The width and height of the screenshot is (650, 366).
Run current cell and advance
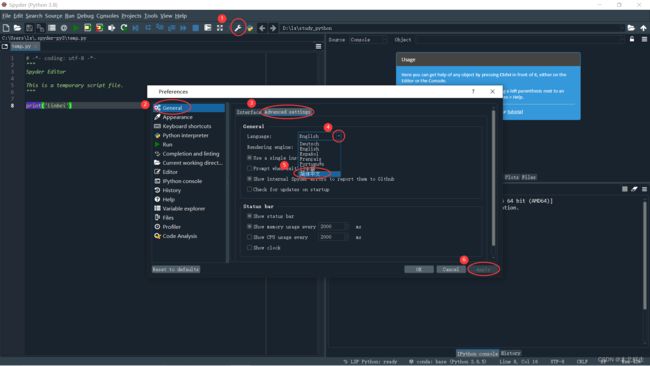tap(99, 28)
